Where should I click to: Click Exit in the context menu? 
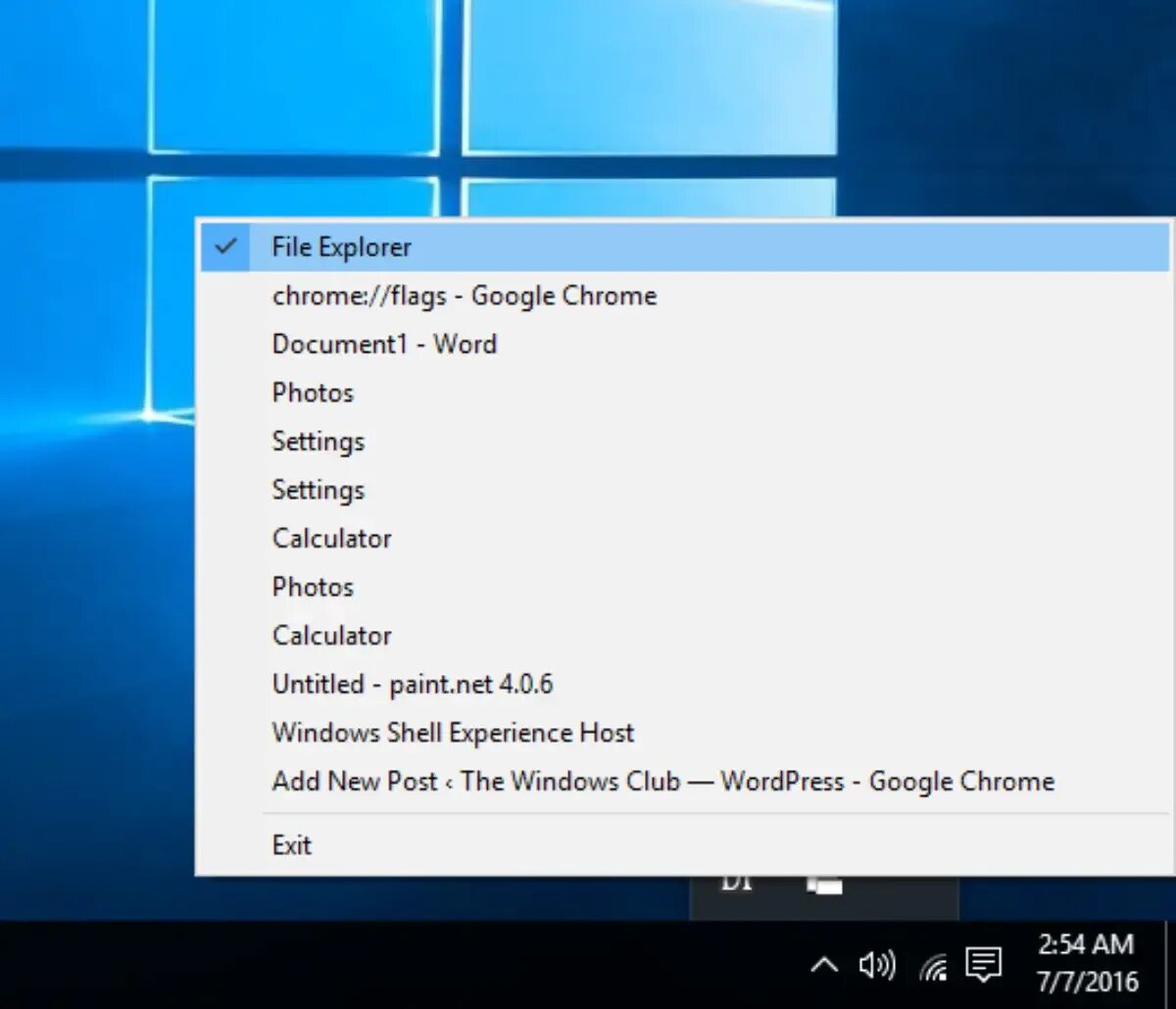coord(685,844)
